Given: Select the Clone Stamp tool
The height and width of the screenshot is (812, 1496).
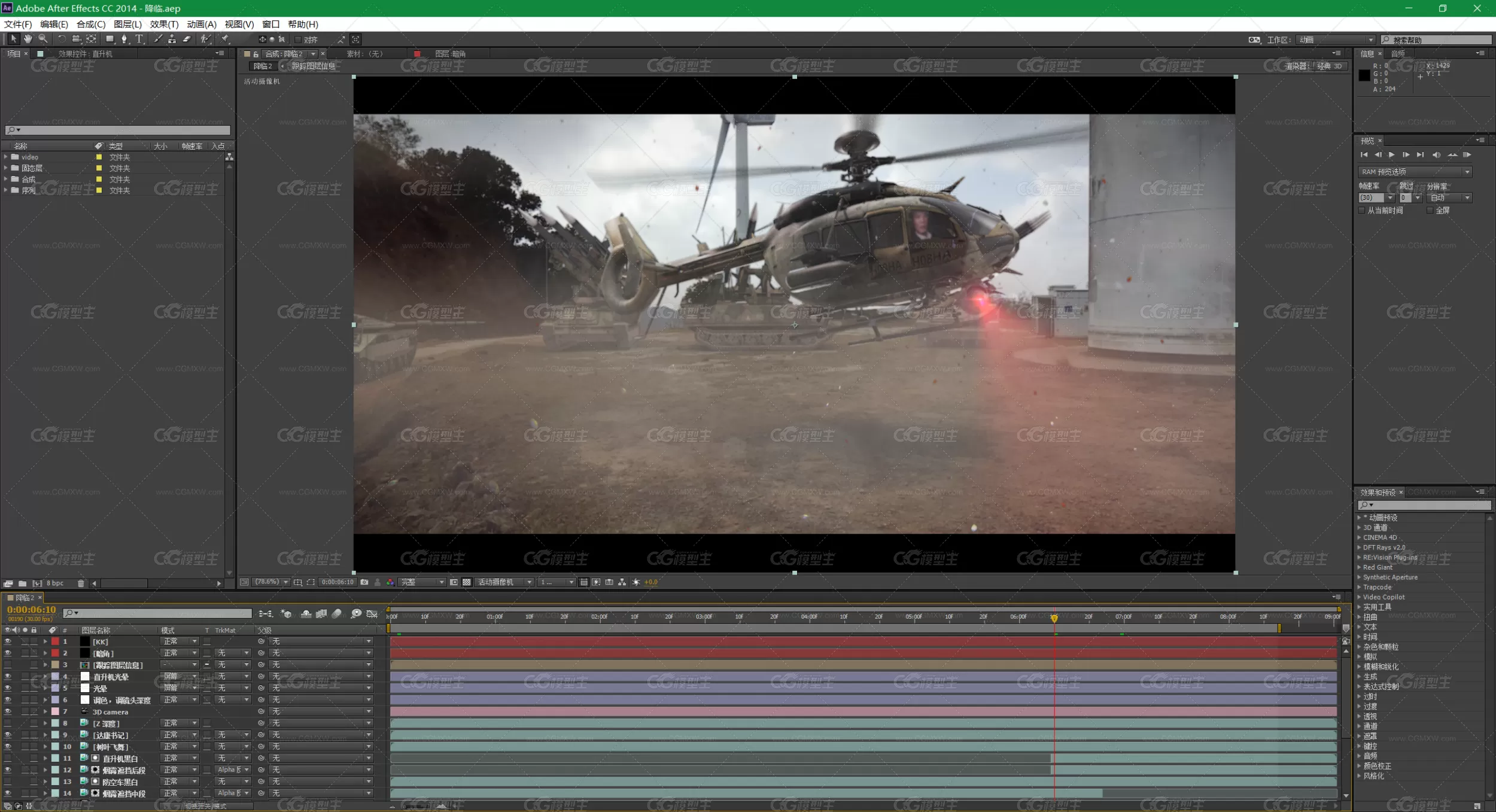Looking at the screenshot, I should [172, 39].
